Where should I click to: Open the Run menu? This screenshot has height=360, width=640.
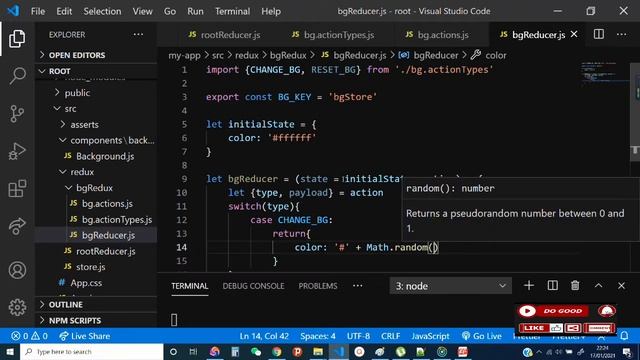195,11
